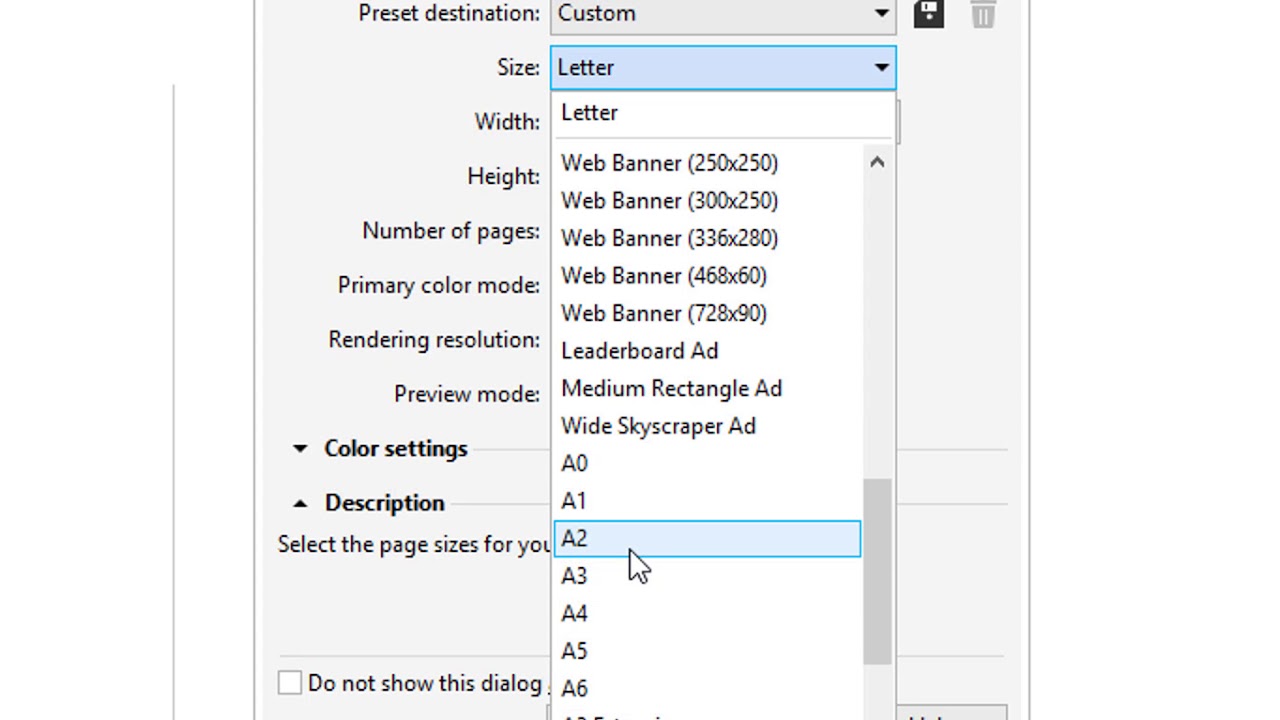Choose Web Banner (336x280) size

(x=706, y=238)
